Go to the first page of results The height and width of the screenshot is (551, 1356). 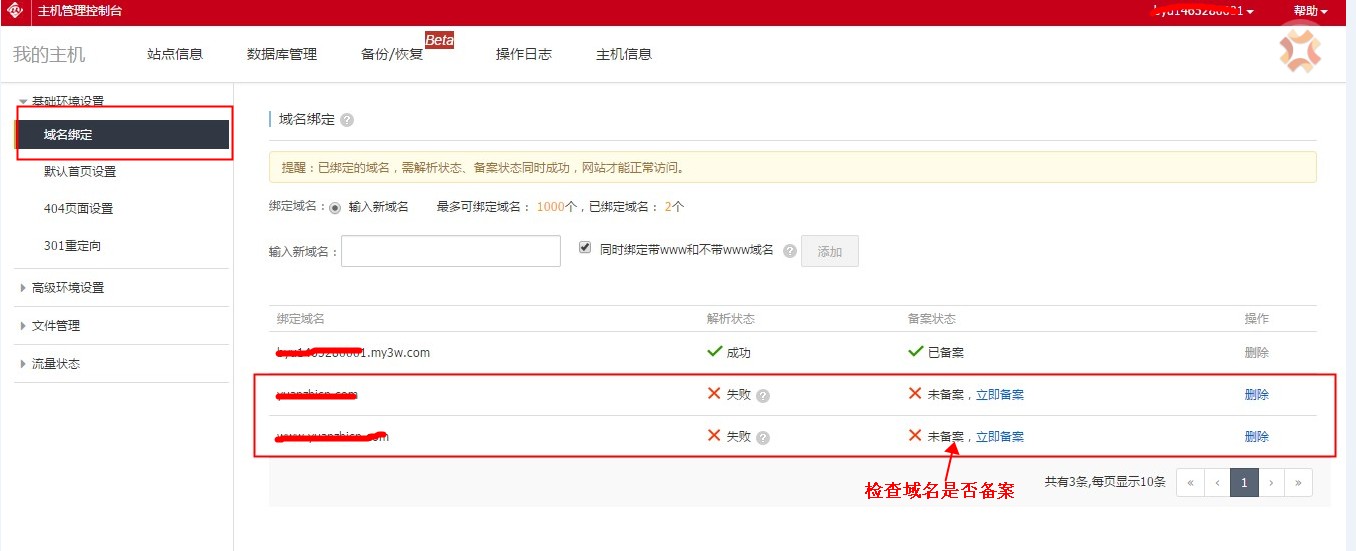click(x=1190, y=482)
